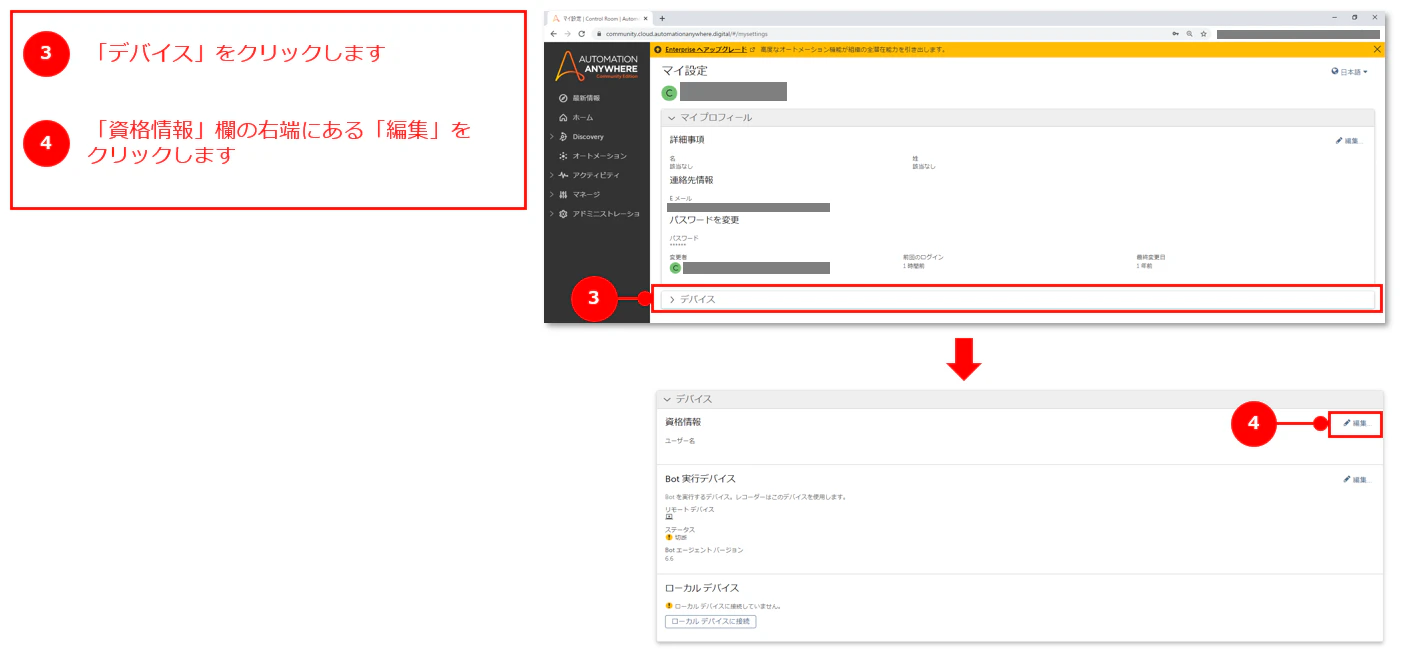This screenshot has width=1404, height=660.
Task: Open オートメーション in the sidebar
Action: (x=593, y=156)
